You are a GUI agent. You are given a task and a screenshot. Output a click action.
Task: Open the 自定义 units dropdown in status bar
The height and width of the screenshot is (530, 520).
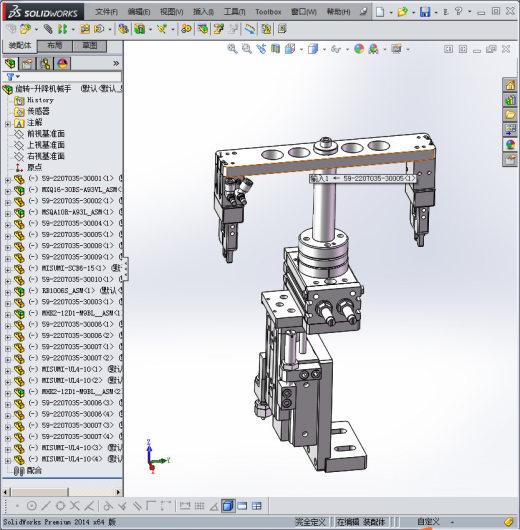point(452,522)
